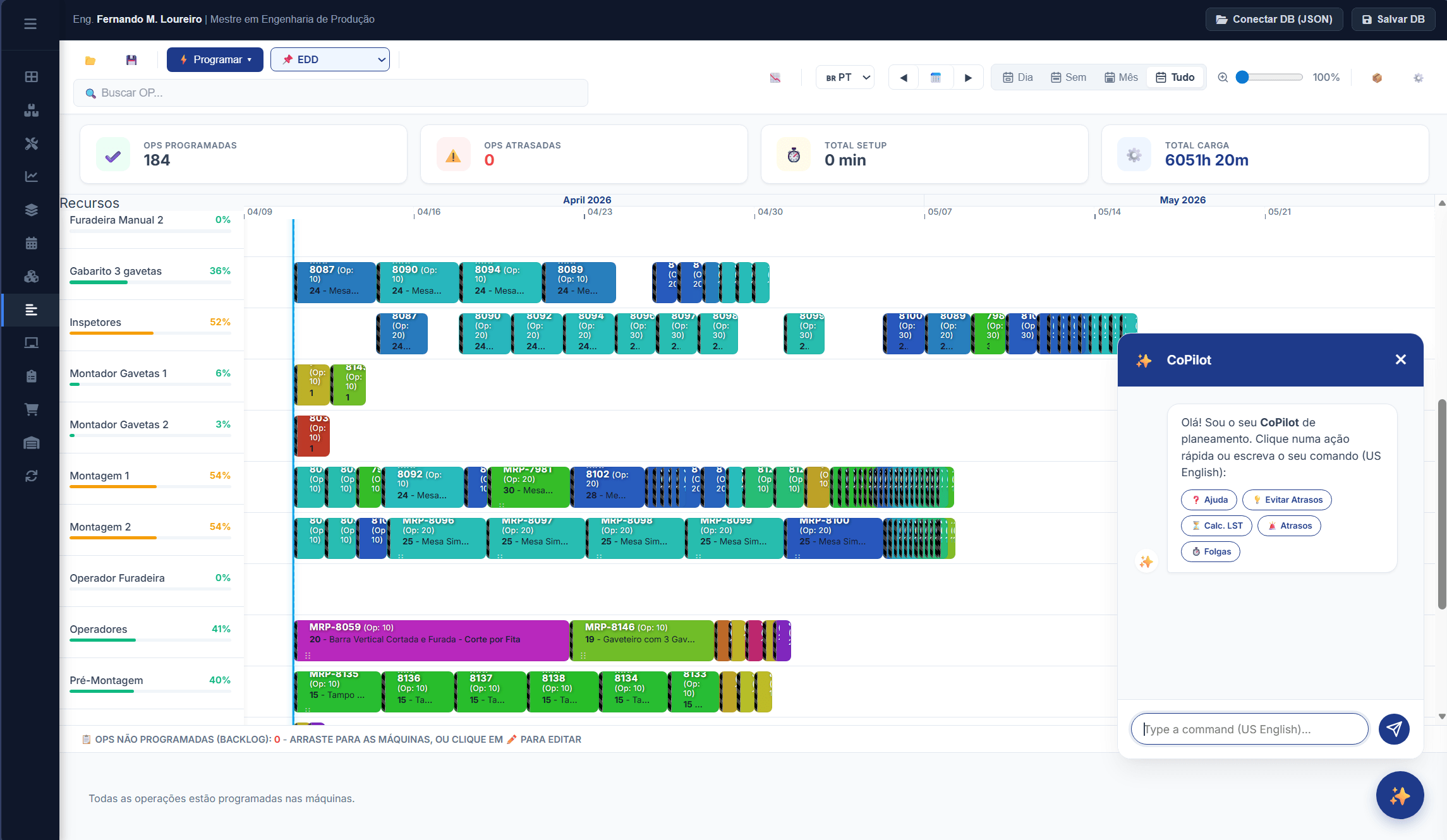This screenshot has height=840, width=1447.
Task: Open the line chart sidebar icon
Action: click(x=31, y=177)
